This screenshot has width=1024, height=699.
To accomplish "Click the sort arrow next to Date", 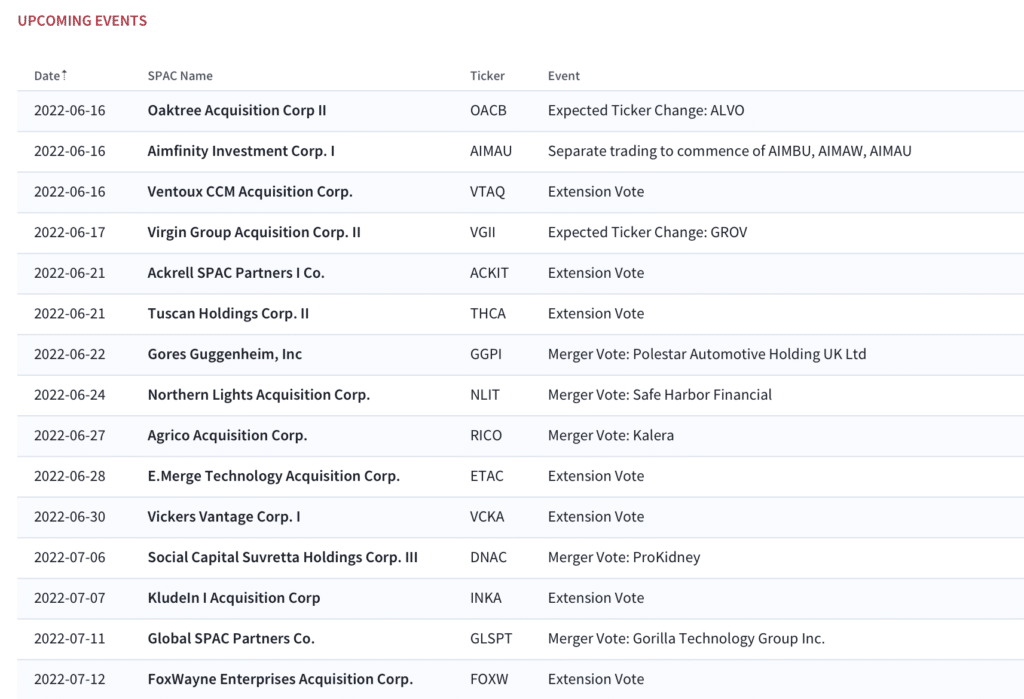I will (x=64, y=74).
